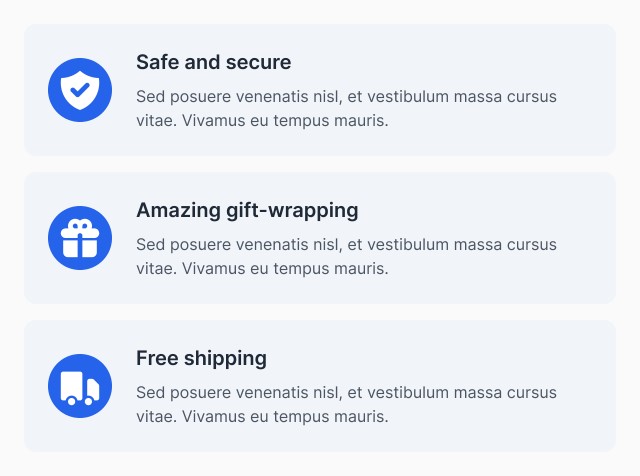Click the word "secure" in first heading
Viewport: 640px width, 476px height.
(258, 63)
